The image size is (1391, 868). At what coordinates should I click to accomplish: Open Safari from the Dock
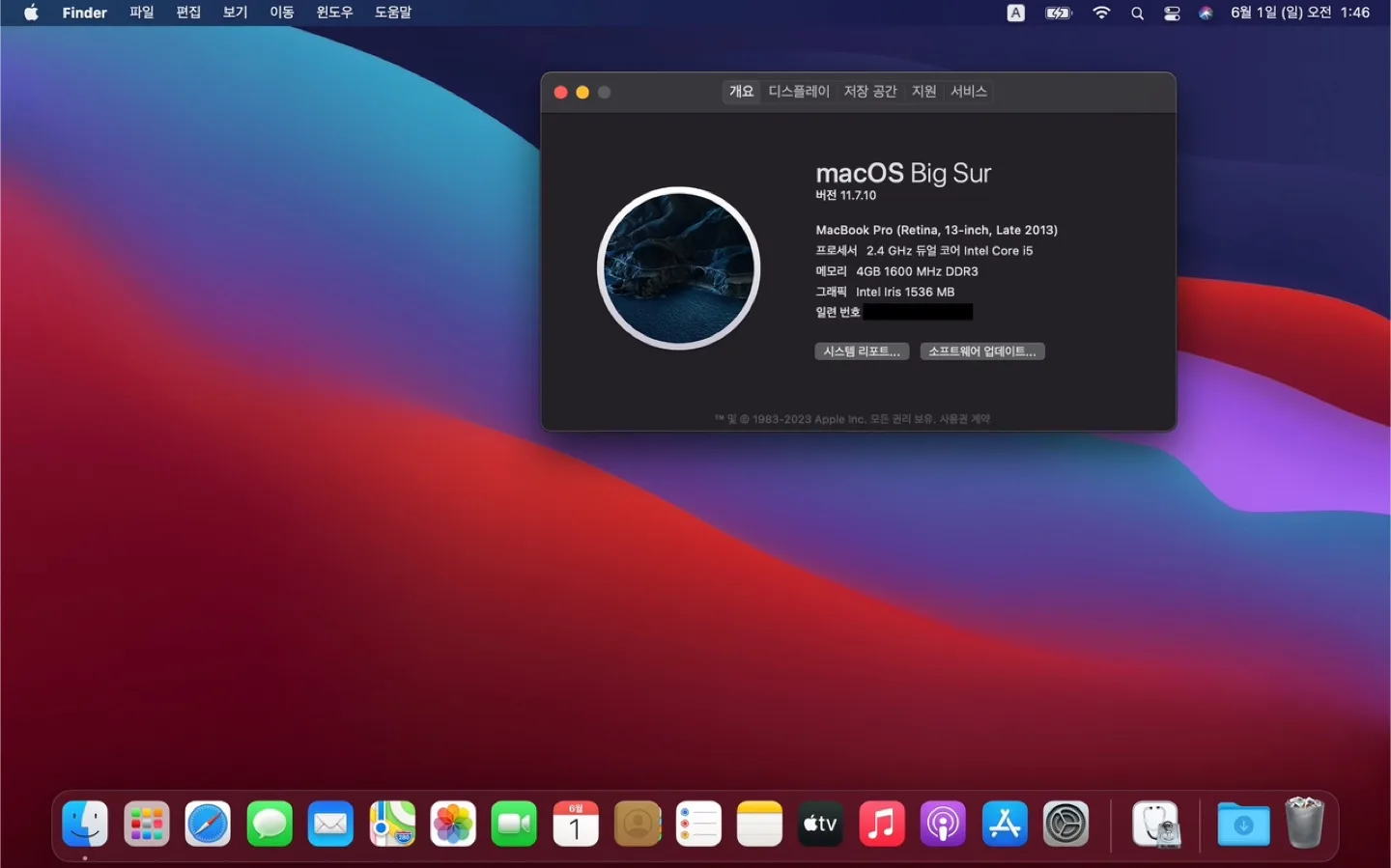(208, 825)
